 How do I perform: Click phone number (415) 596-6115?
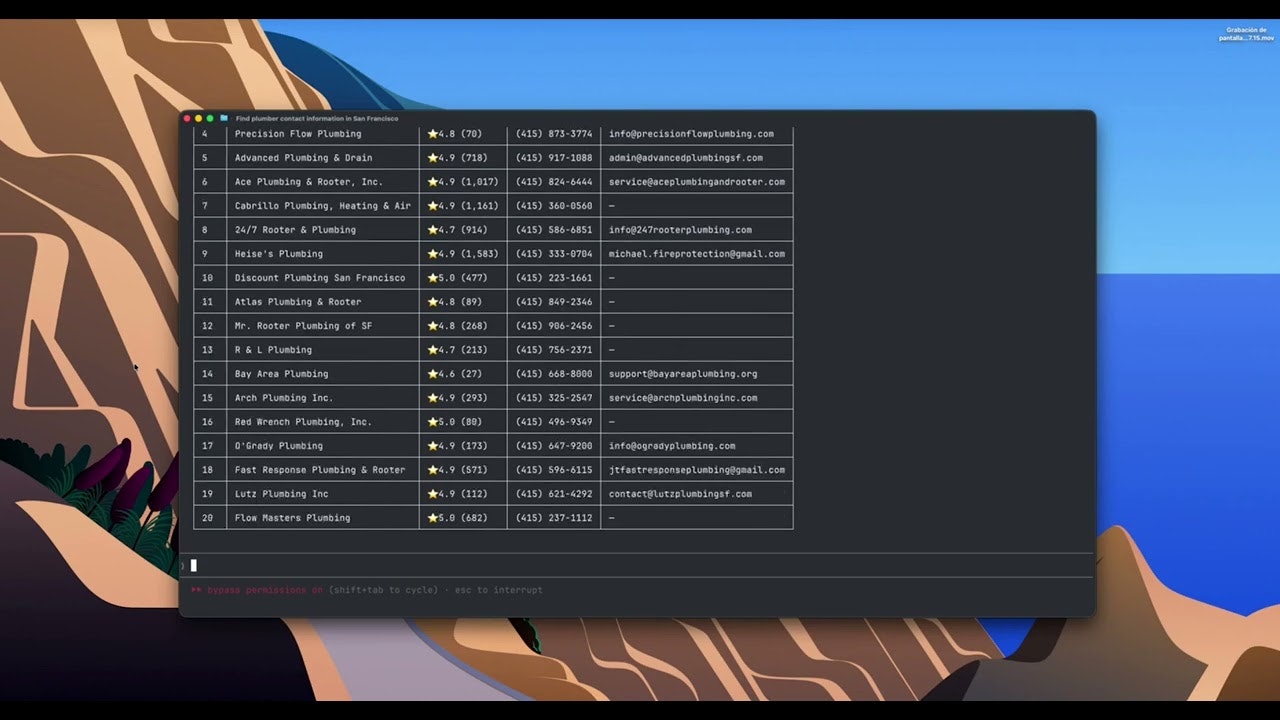554,470
